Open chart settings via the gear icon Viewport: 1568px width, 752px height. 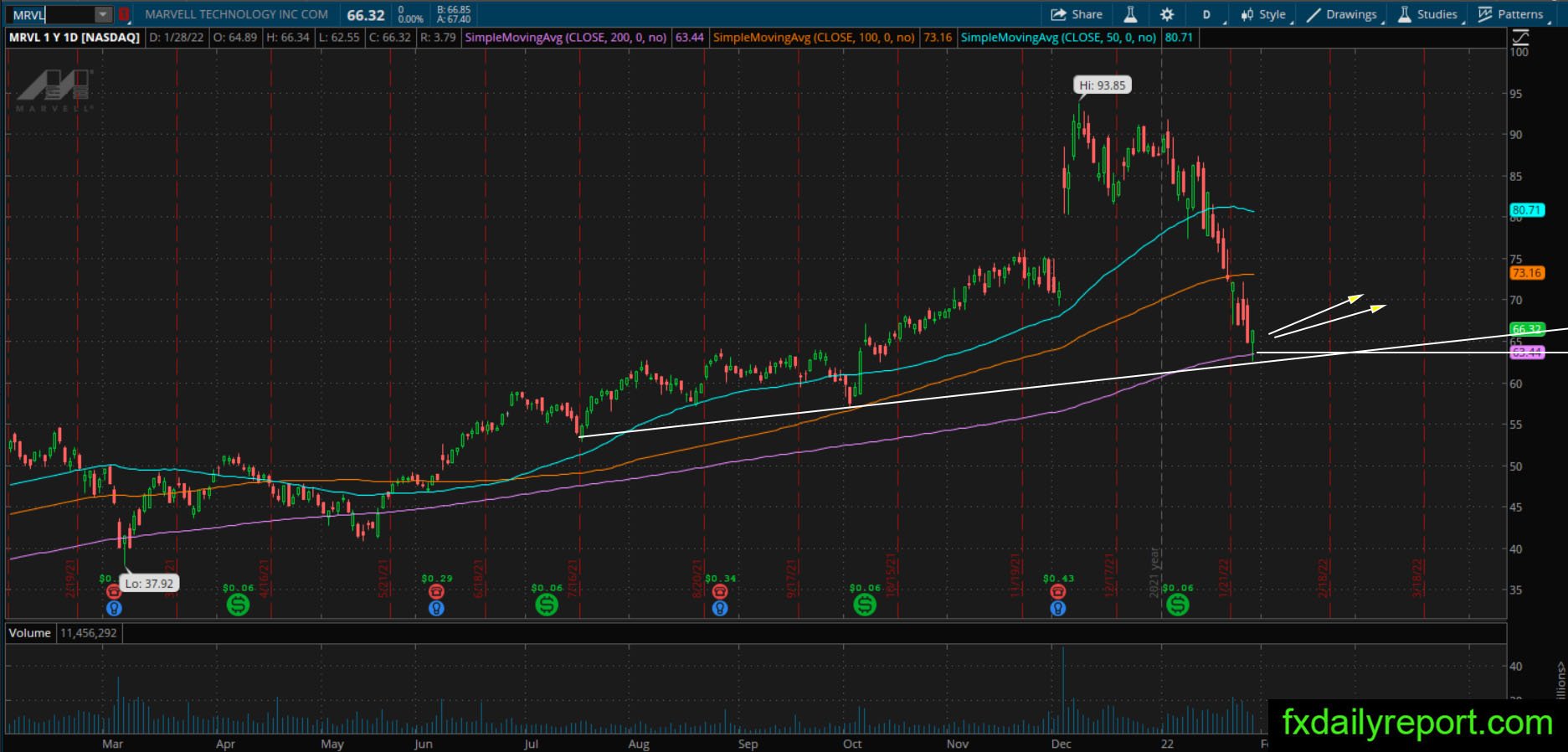click(x=1167, y=14)
